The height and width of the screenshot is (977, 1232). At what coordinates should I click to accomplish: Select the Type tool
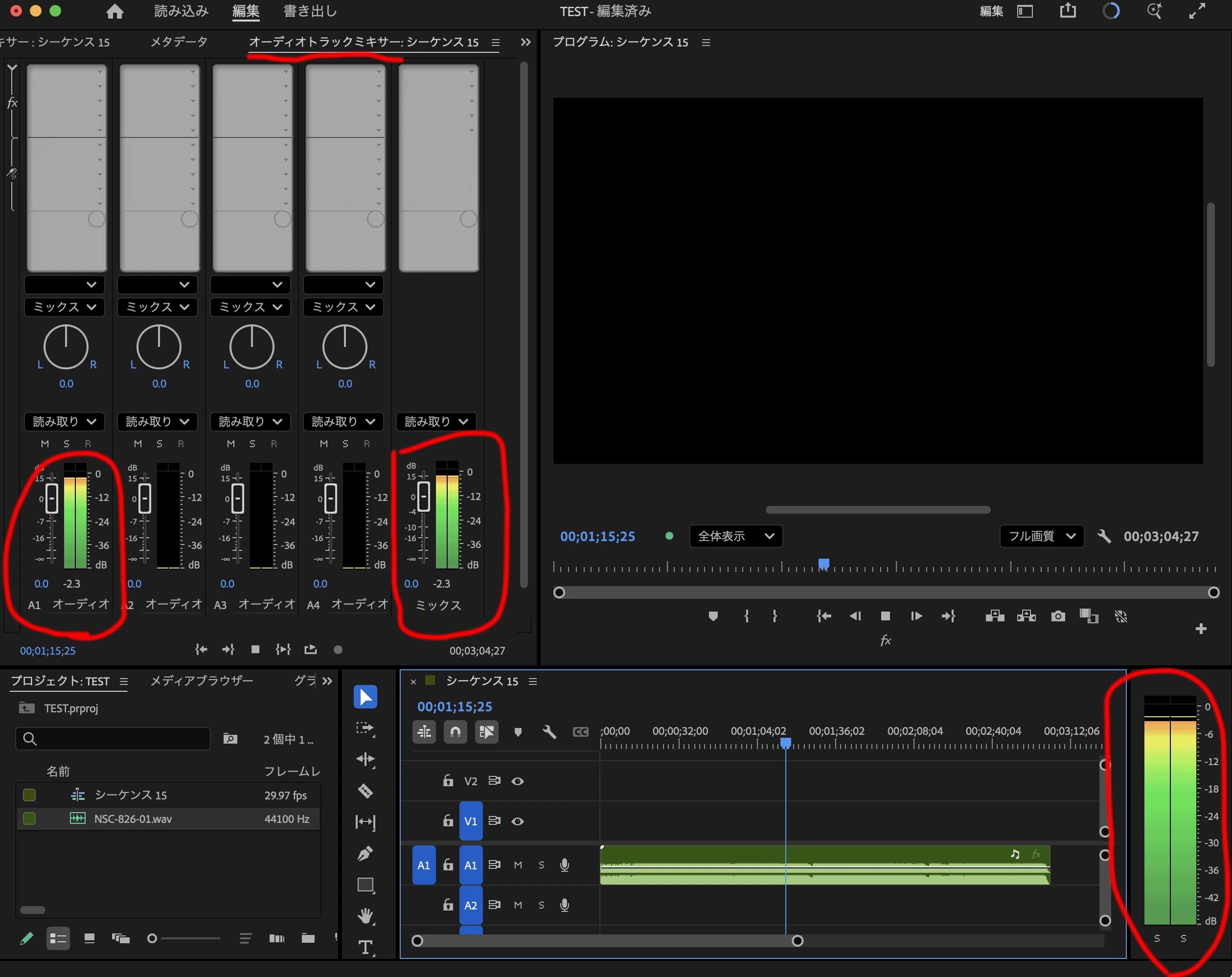(365, 947)
